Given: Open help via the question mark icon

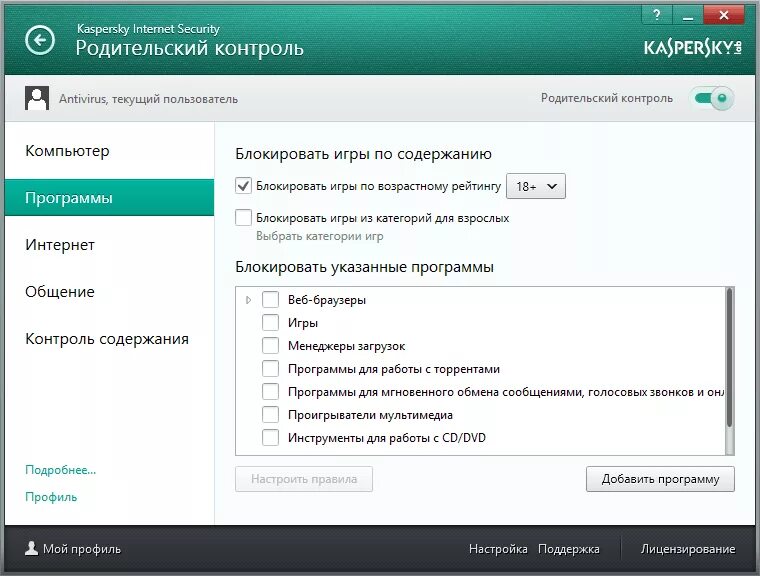Looking at the screenshot, I should pos(657,15).
